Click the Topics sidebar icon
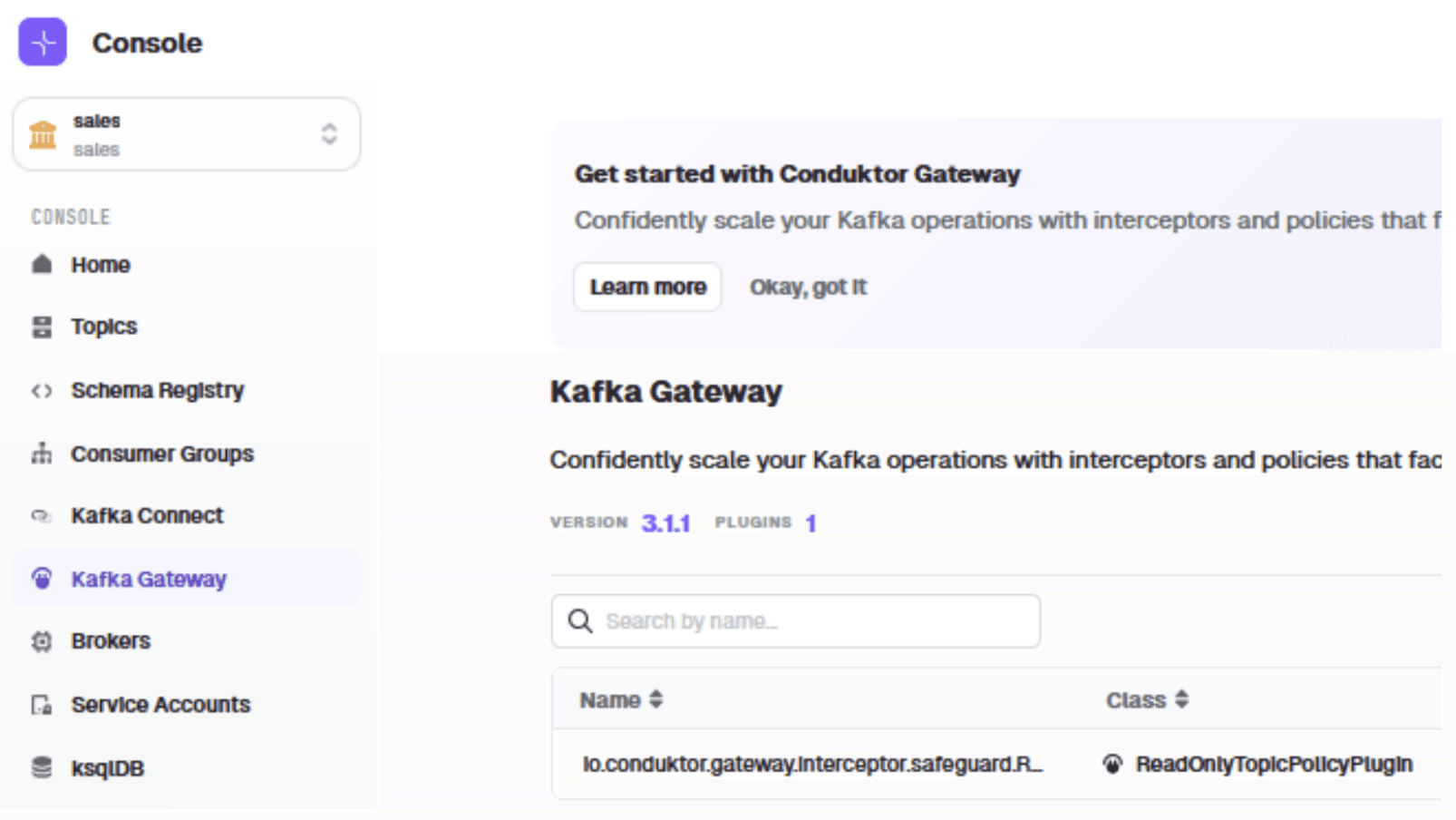Image resolution: width=1456 pixels, height=820 pixels. [x=42, y=327]
